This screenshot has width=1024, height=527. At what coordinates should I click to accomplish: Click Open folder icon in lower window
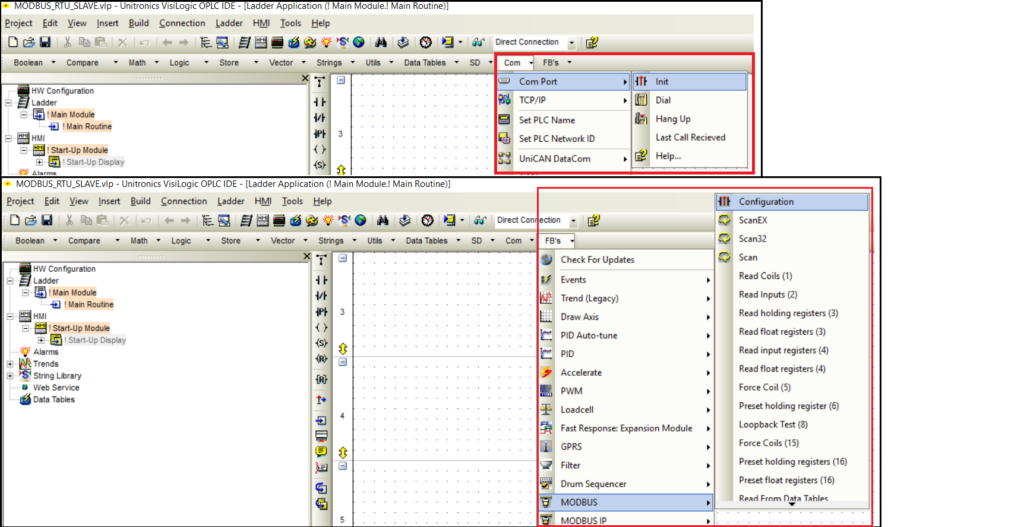click(31, 221)
